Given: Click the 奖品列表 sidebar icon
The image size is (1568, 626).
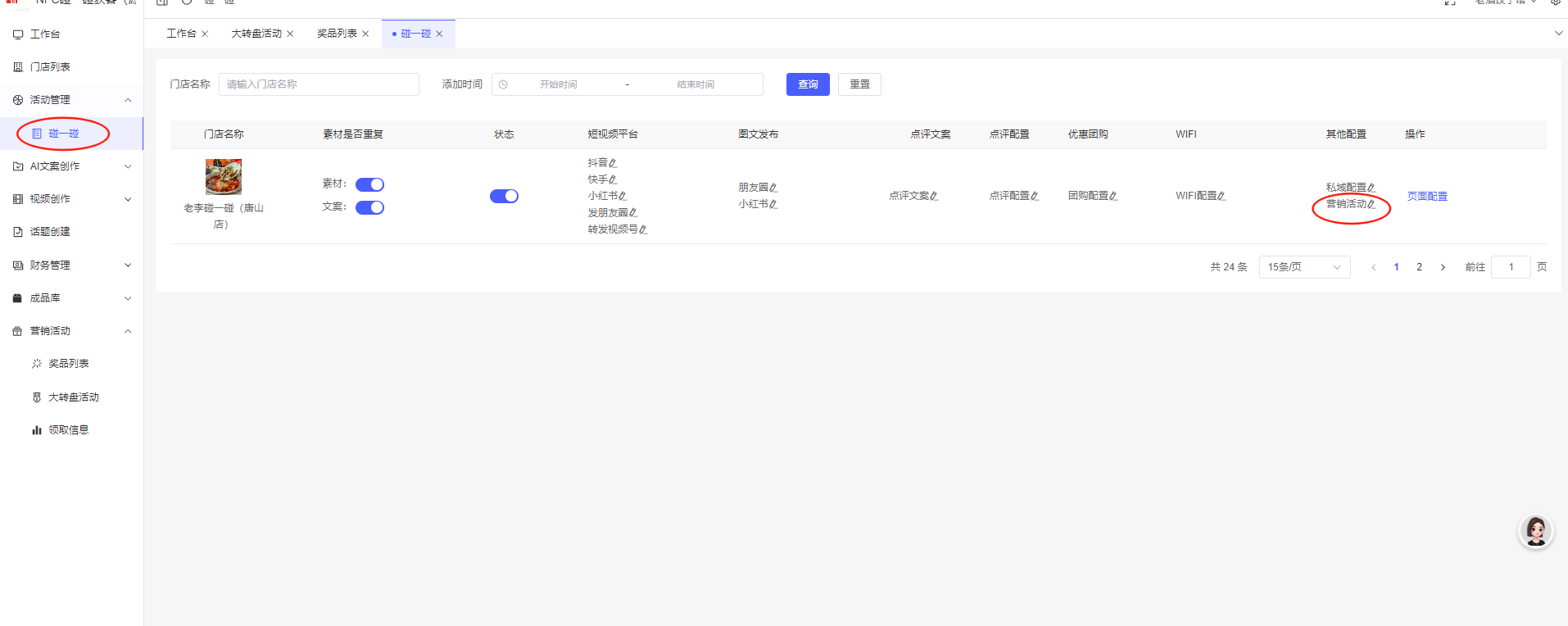Looking at the screenshot, I should pyautogui.click(x=37, y=364).
